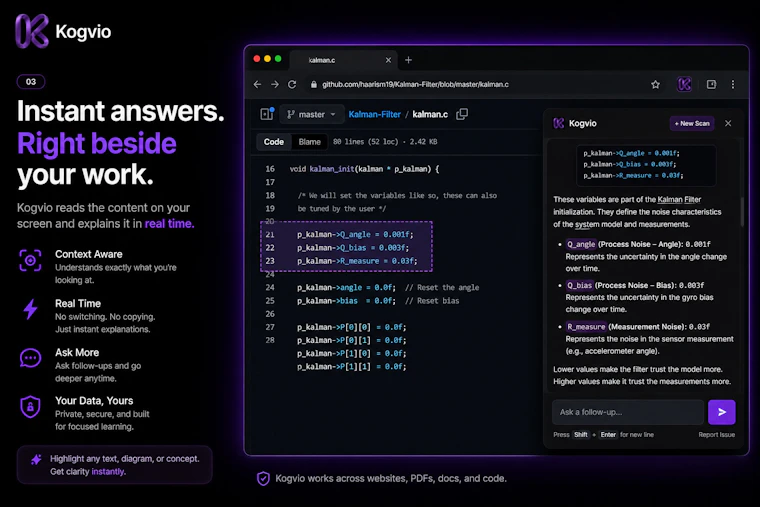Bookmark the page with the star icon

click(655, 85)
